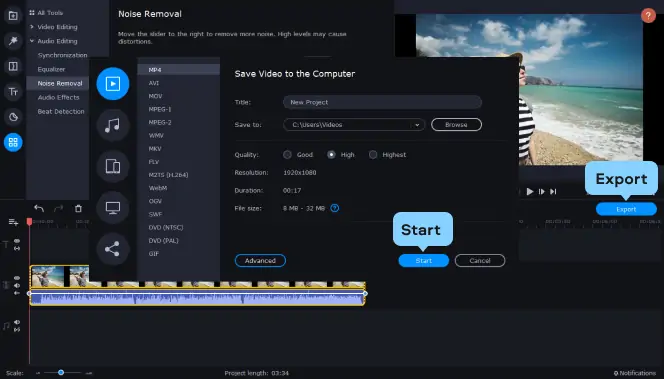Open Advanced export settings
Viewport: 664px width, 379px height.
click(x=260, y=260)
